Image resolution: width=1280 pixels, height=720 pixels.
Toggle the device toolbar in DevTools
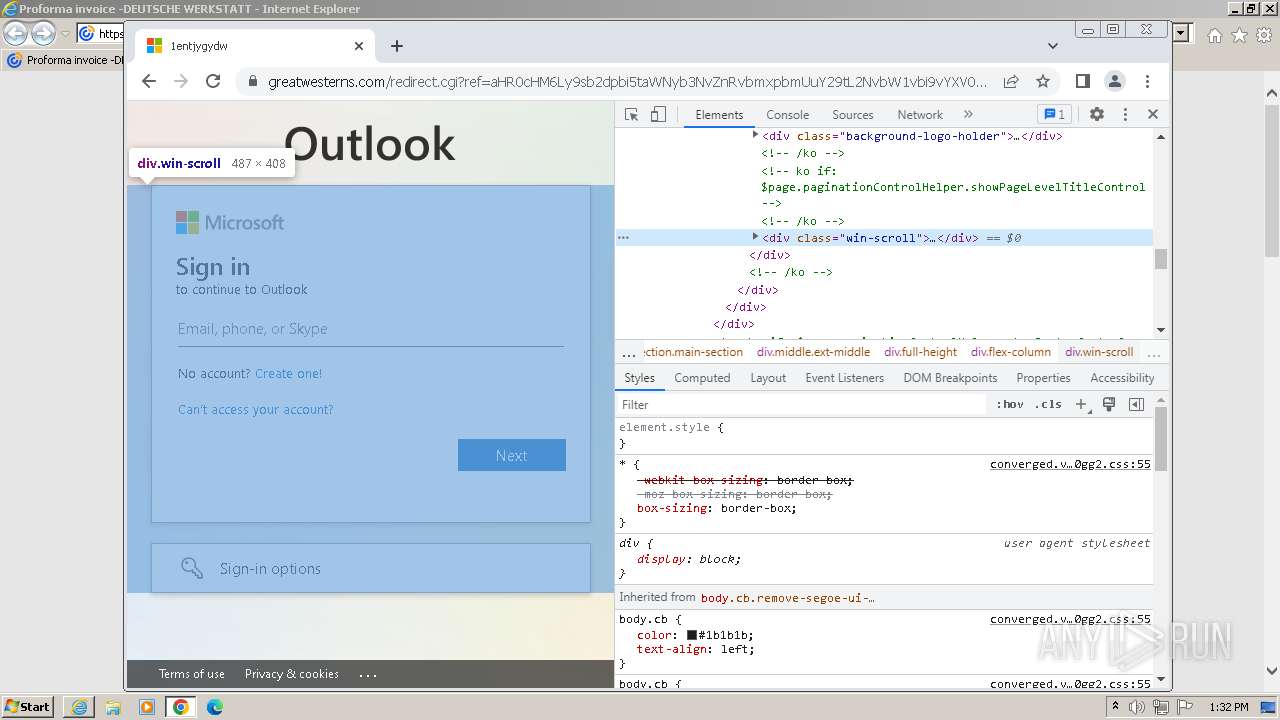[658, 114]
